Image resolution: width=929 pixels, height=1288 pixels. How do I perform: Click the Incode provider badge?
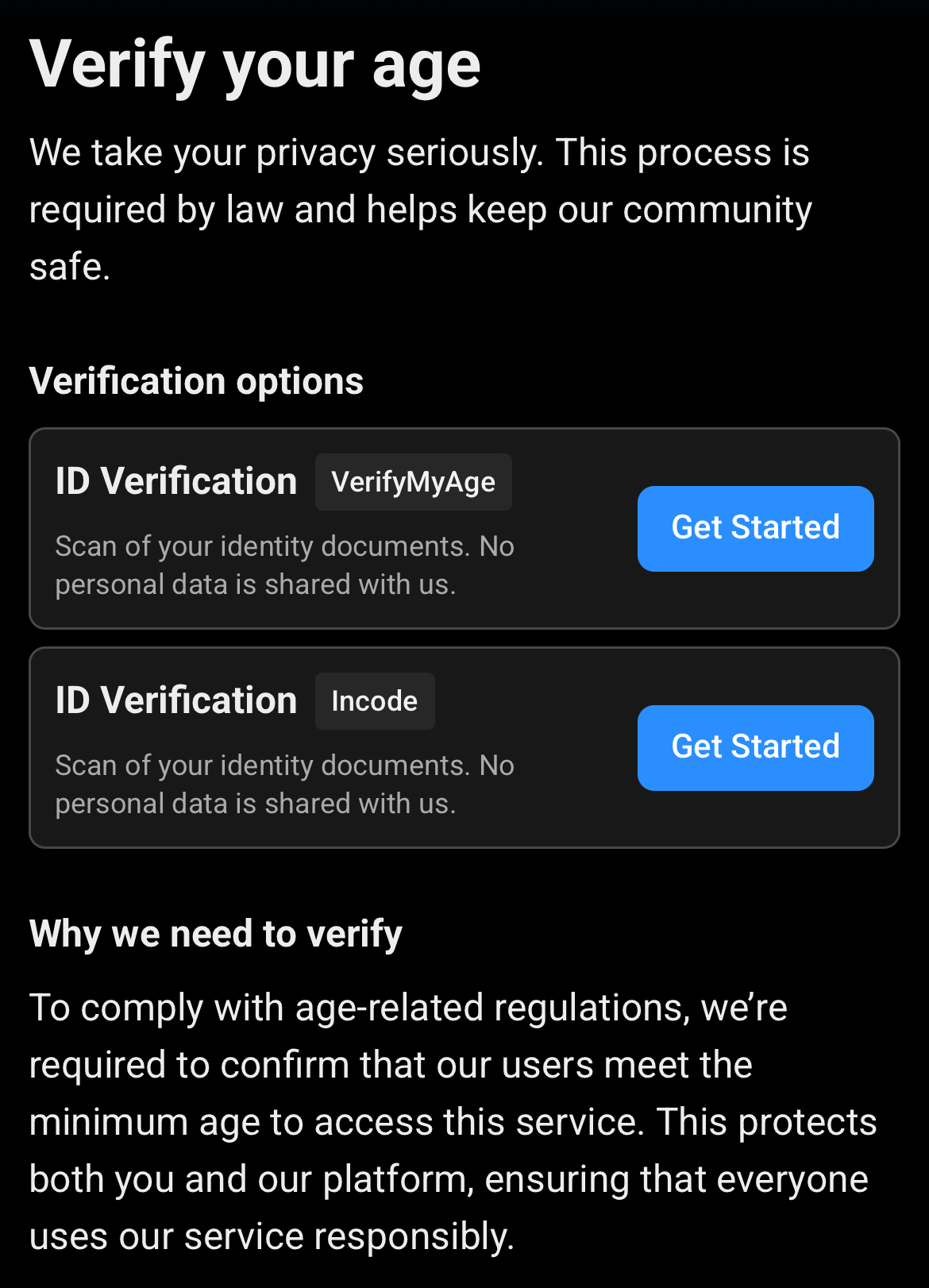[375, 701]
